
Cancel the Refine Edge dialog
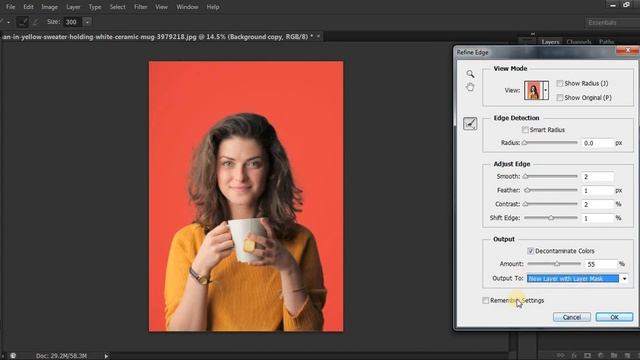pos(571,317)
